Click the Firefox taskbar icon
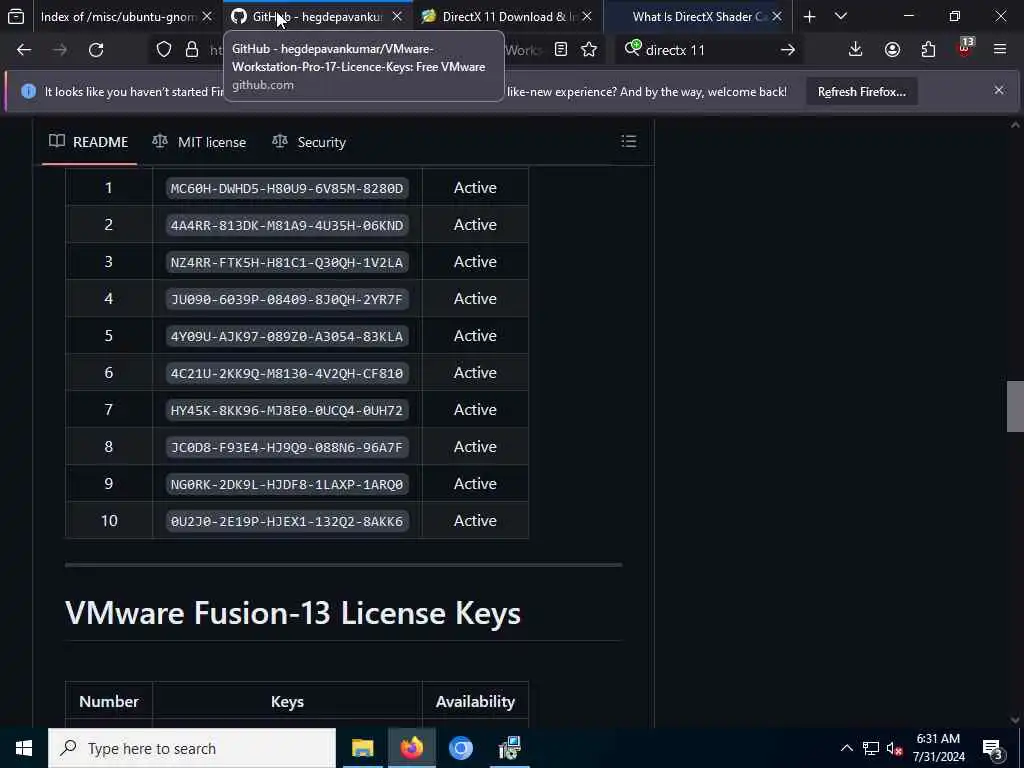Viewport: 1024px width, 768px height. click(x=411, y=748)
